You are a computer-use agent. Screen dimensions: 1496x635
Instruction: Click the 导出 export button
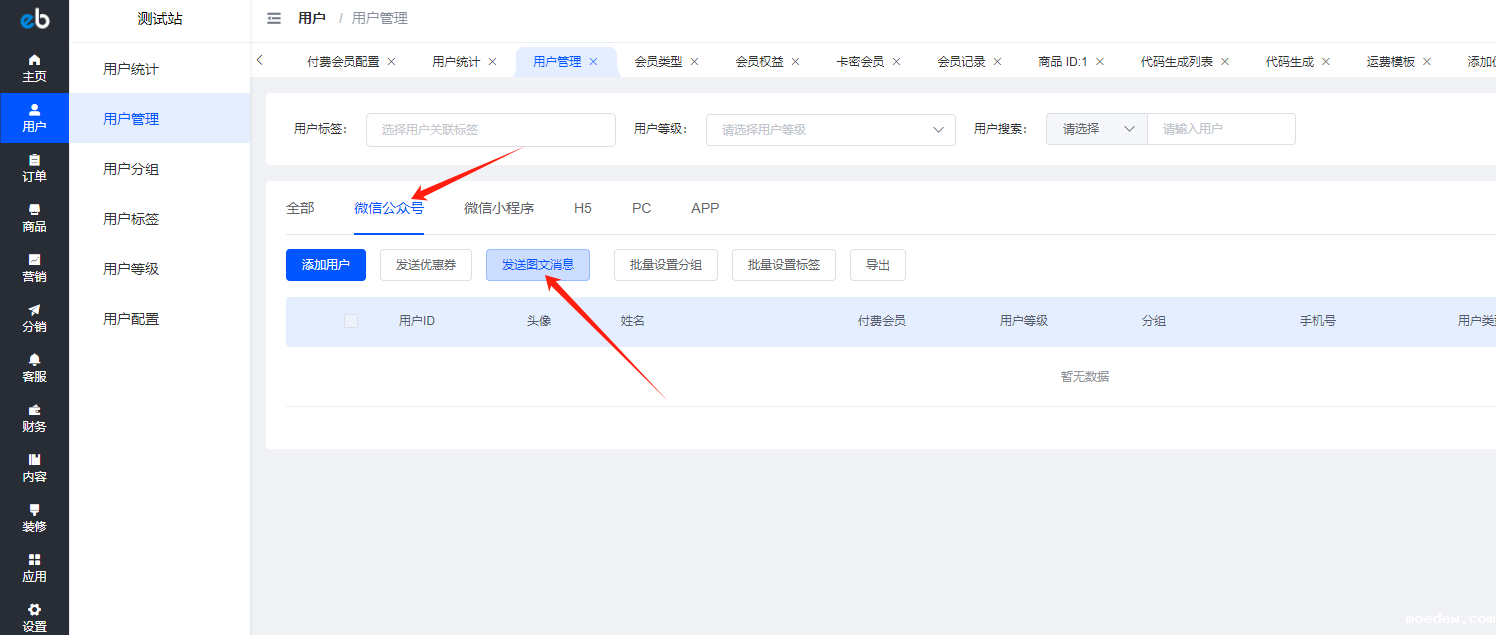tap(877, 265)
